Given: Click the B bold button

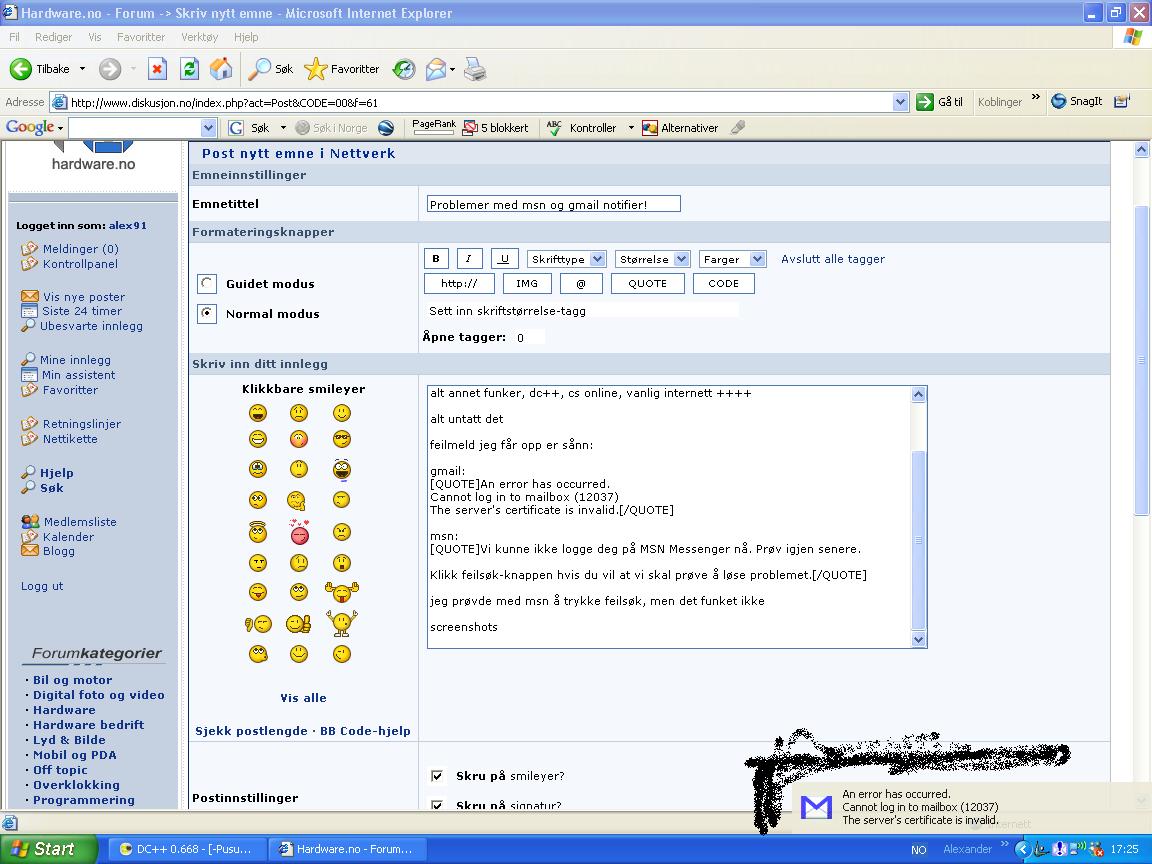Looking at the screenshot, I should (x=436, y=259).
